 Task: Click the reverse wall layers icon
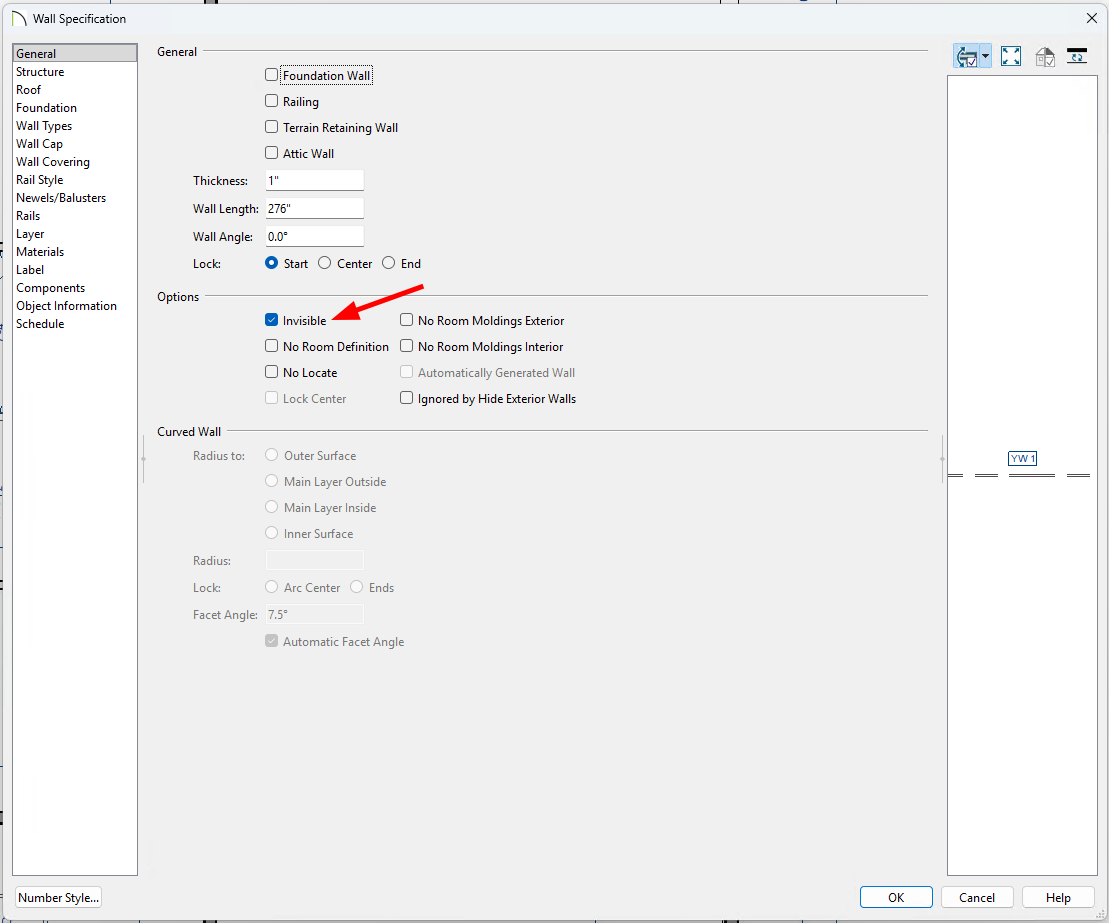pos(1077,57)
